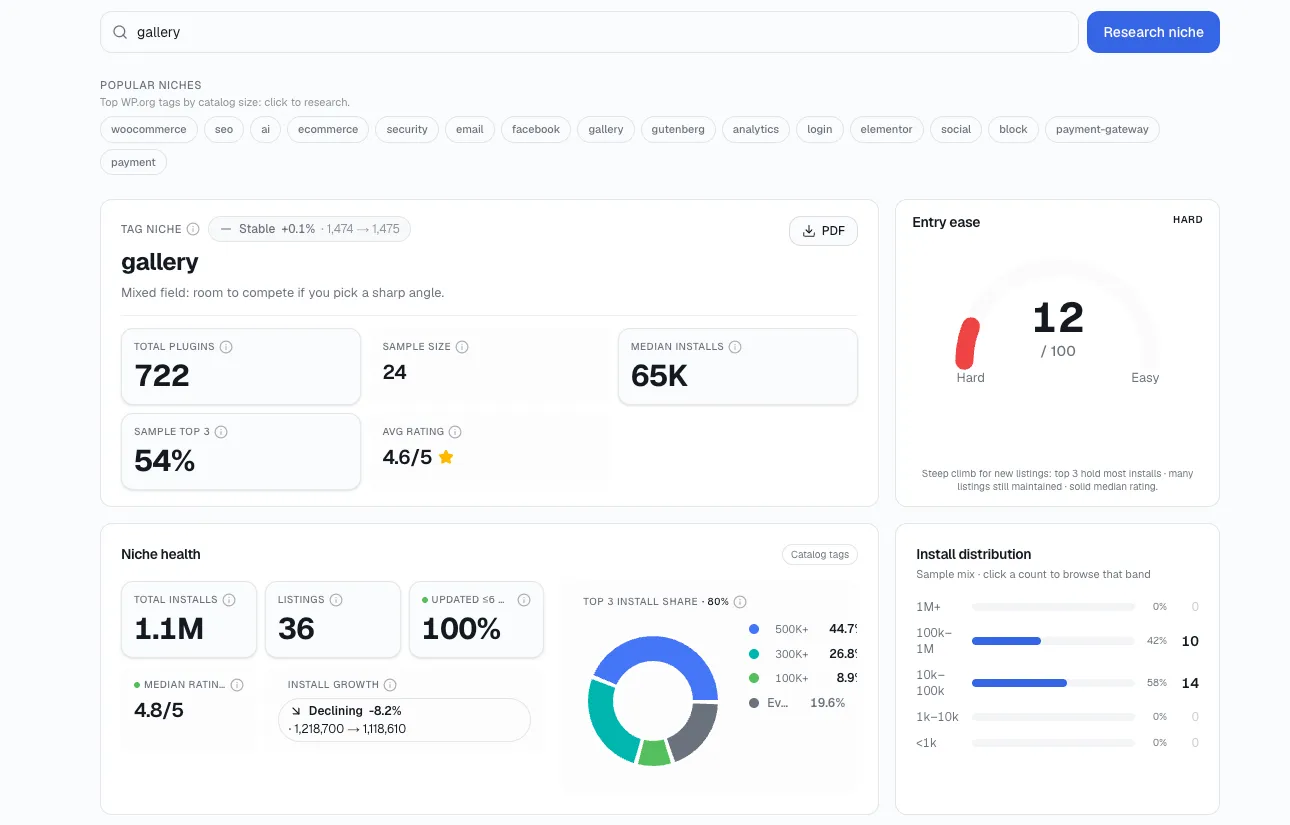Focus the niche search input field

pyautogui.click(x=589, y=32)
